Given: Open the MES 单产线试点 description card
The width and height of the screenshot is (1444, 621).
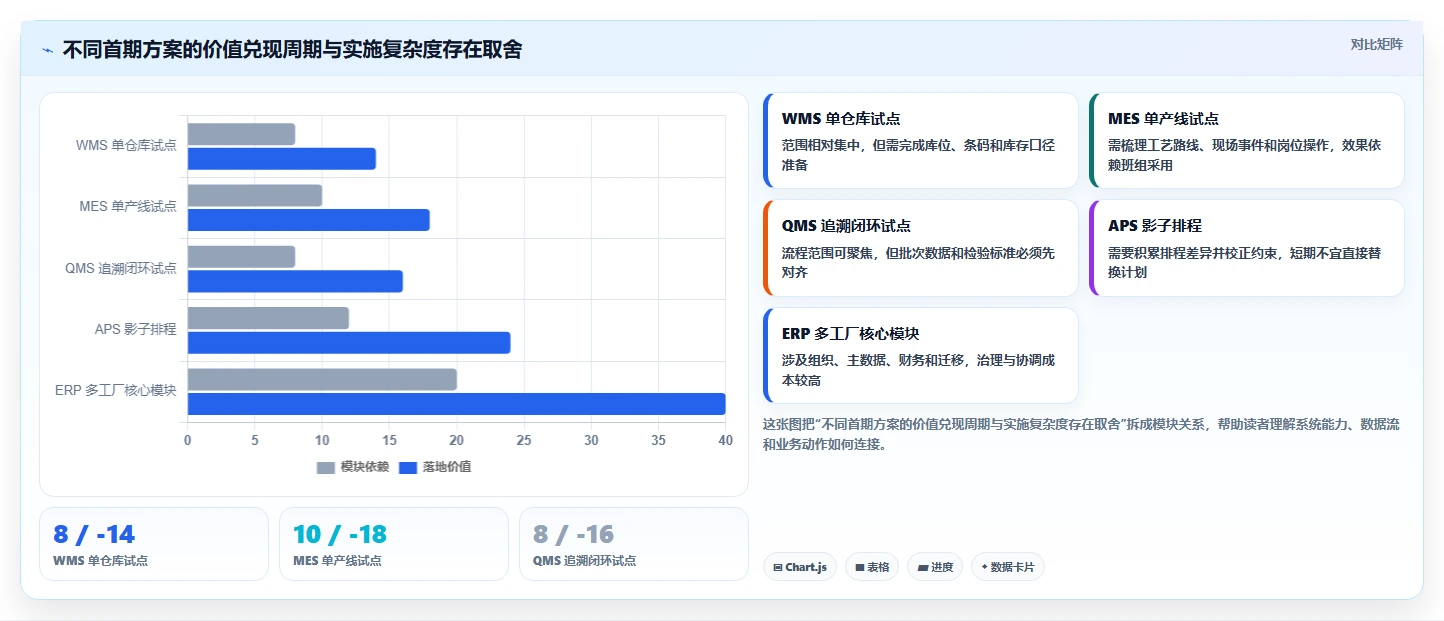Looking at the screenshot, I should (x=1246, y=141).
